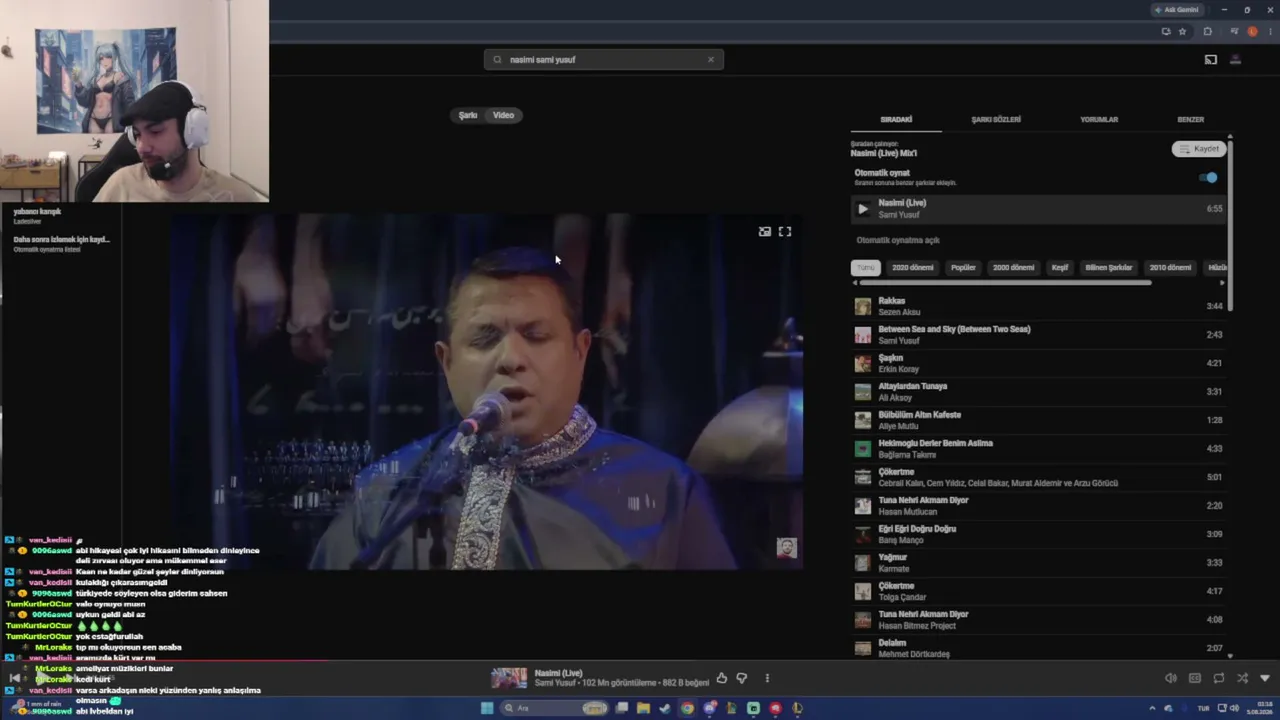
Task: Play Hekimoglu Derler Benim Aslıma
Action: (x=1038, y=449)
